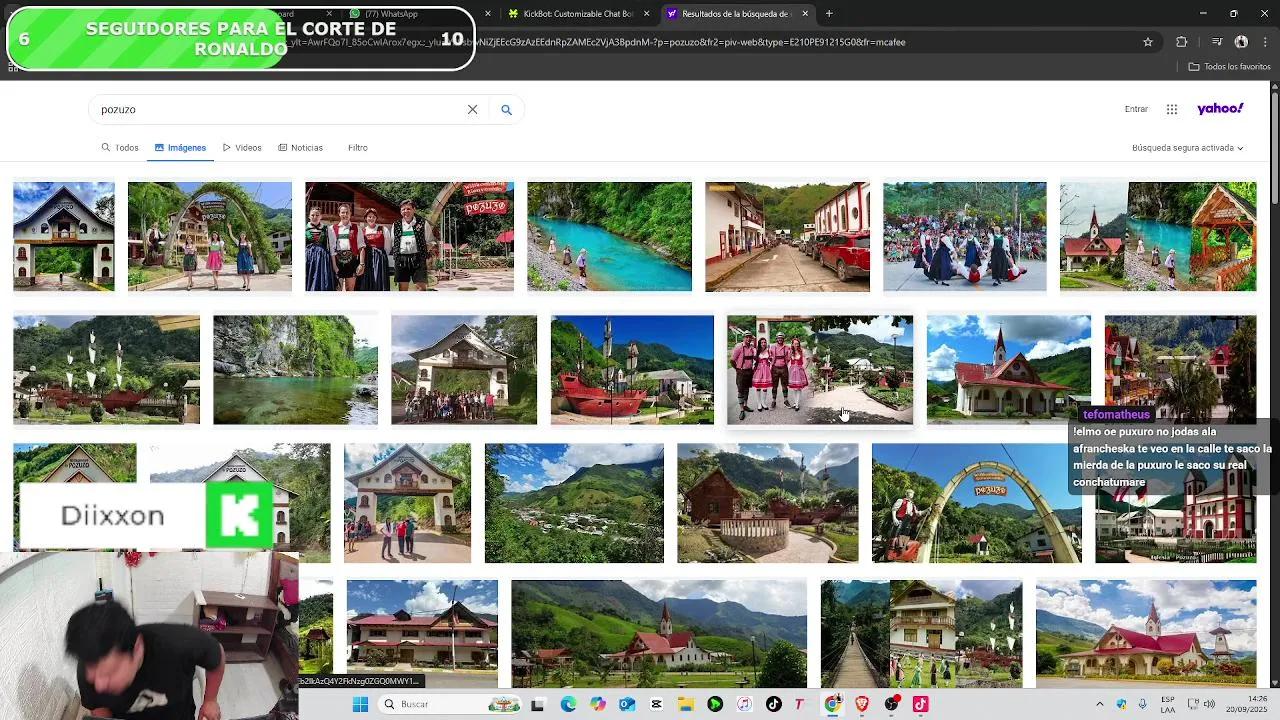Open the Yahoo apps grid menu
Image resolution: width=1280 pixels, height=720 pixels.
coord(1172,109)
